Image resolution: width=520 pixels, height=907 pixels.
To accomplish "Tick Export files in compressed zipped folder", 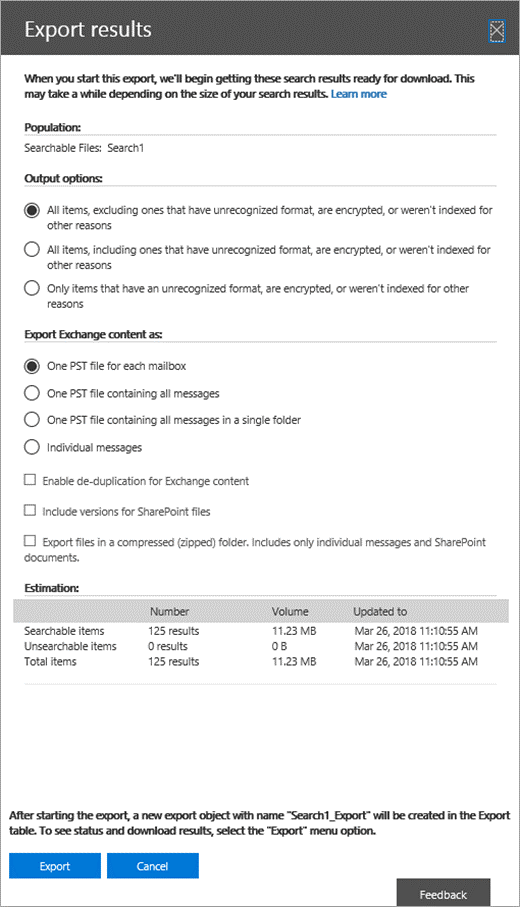I will click(x=29, y=541).
